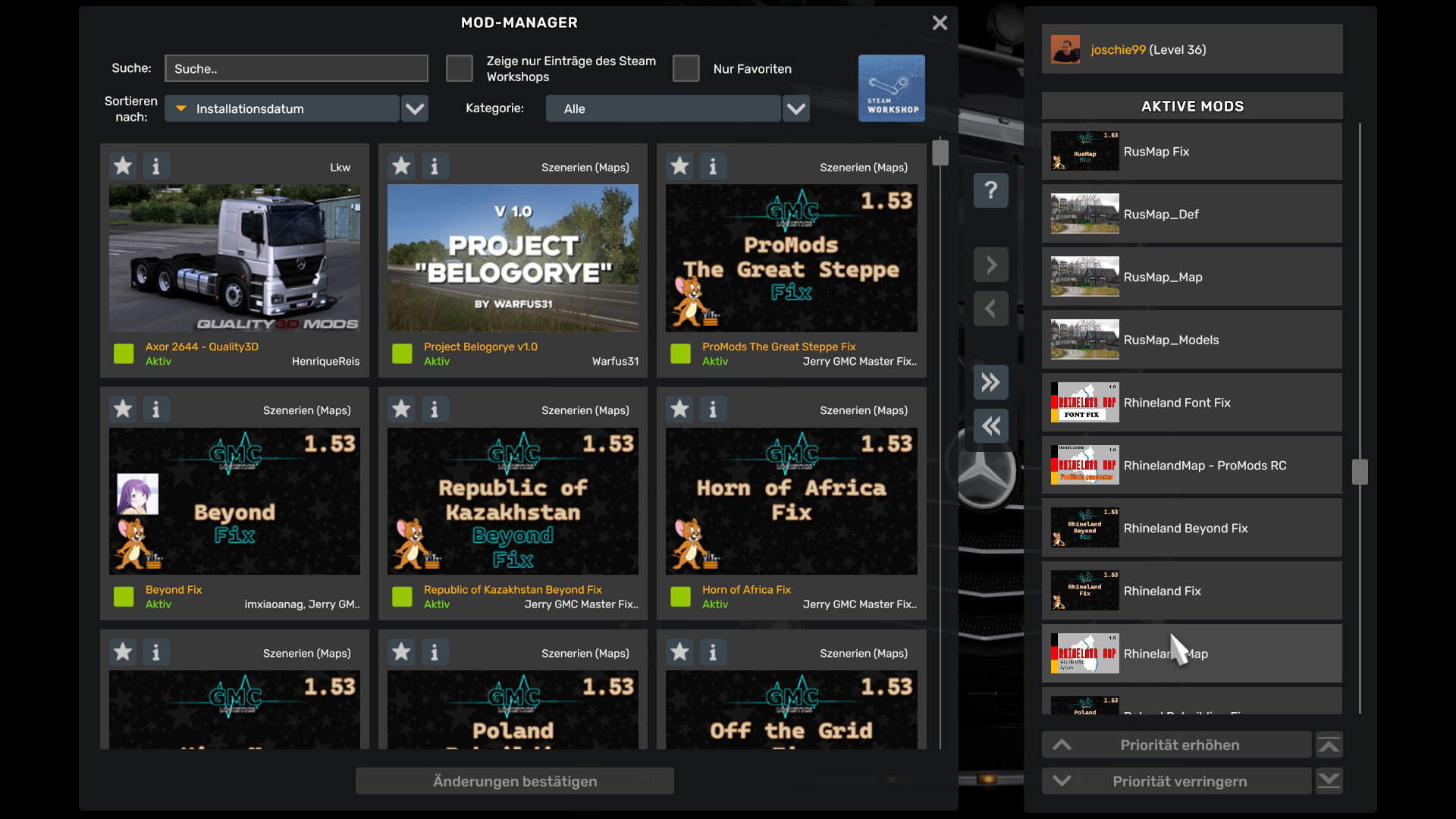Enable Steam Workshop entries only checkbox

[x=460, y=68]
